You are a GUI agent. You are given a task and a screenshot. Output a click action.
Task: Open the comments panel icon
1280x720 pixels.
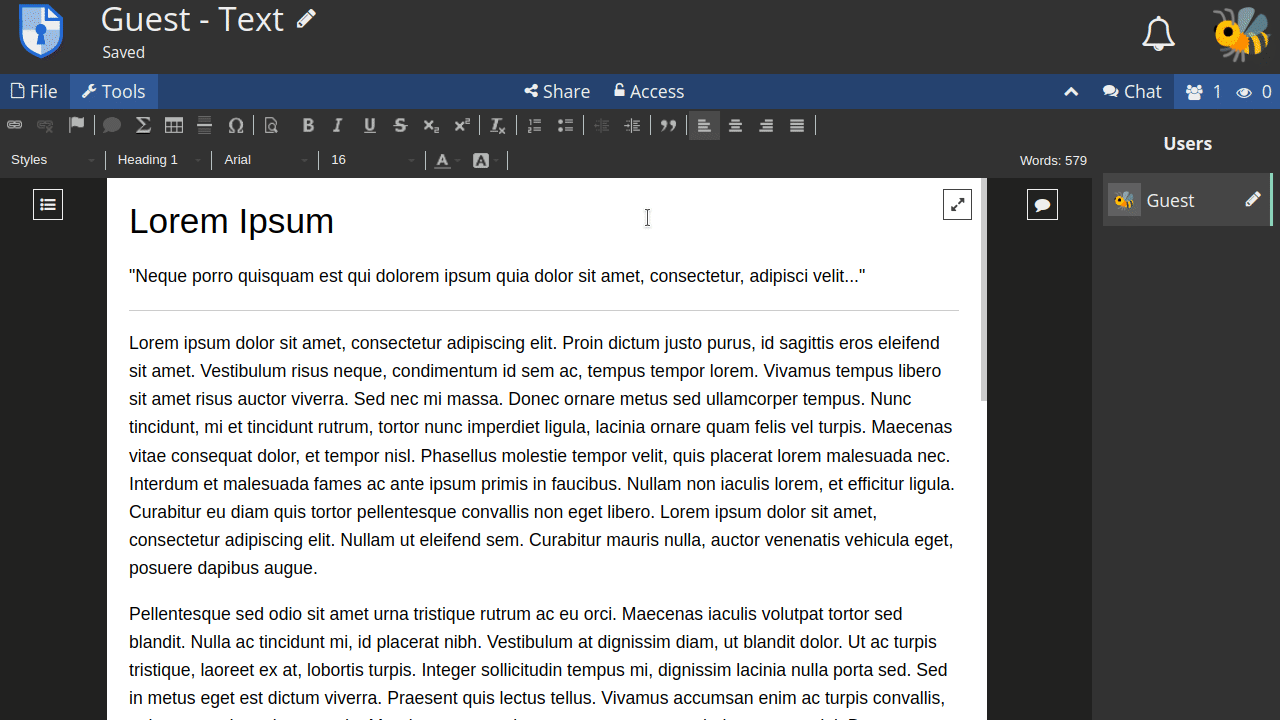(1042, 204)
